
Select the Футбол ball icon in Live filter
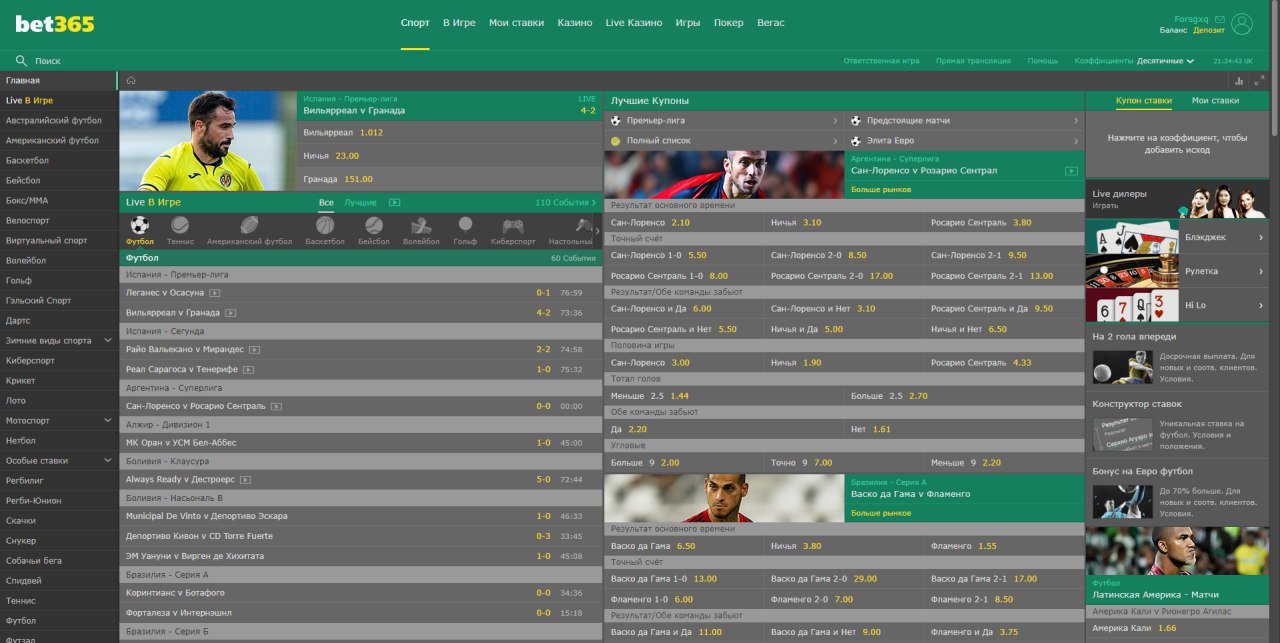tap(140, 226)
